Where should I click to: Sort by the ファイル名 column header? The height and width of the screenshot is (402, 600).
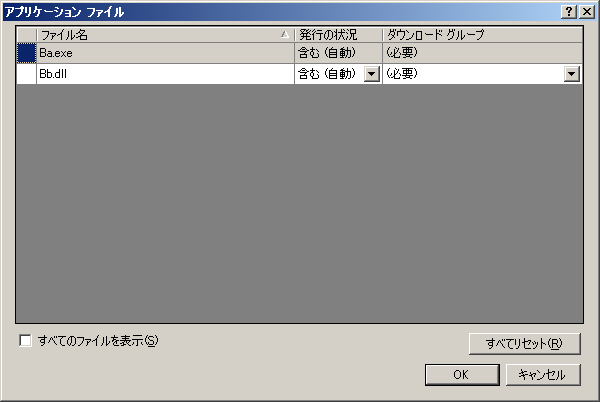coord(165,35)
